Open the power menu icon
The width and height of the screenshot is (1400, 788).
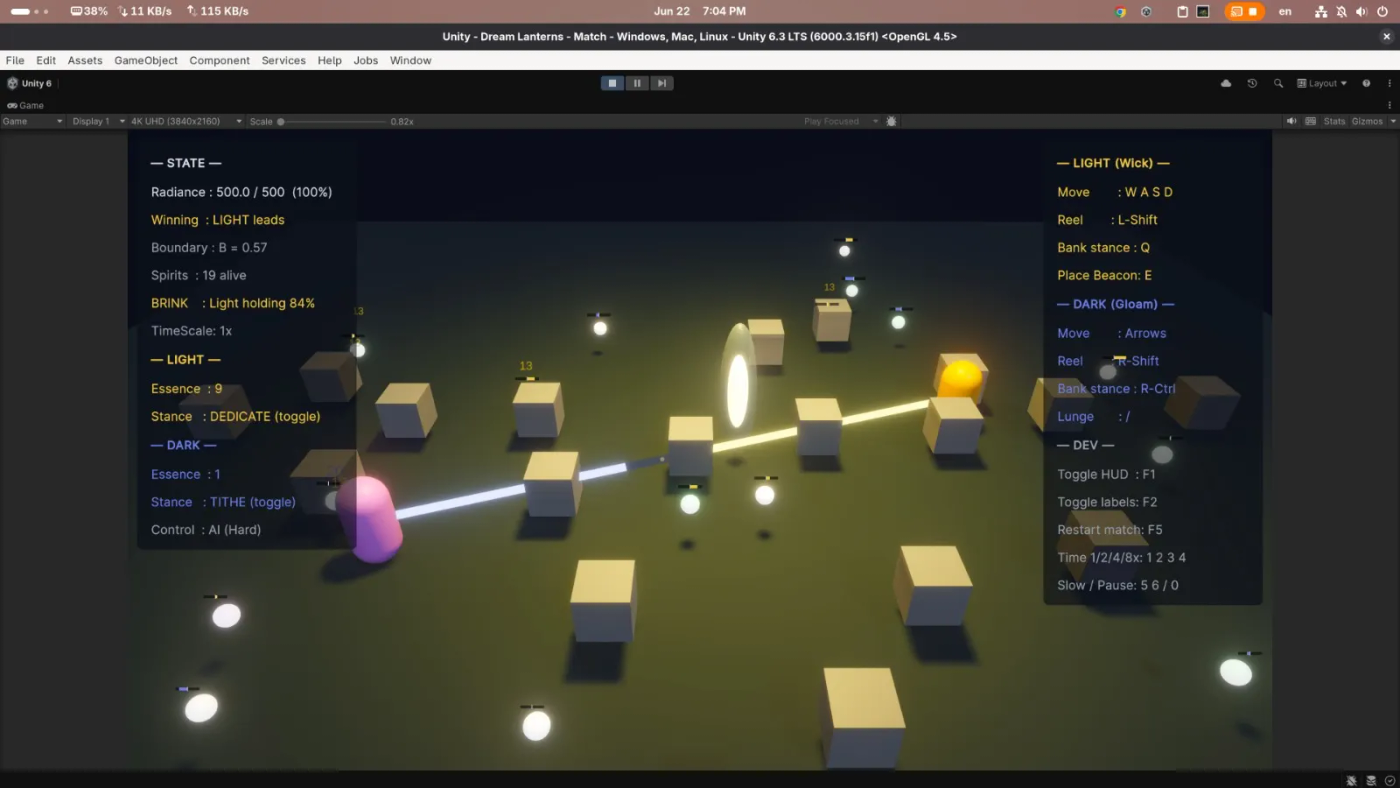click(1381, 11)
